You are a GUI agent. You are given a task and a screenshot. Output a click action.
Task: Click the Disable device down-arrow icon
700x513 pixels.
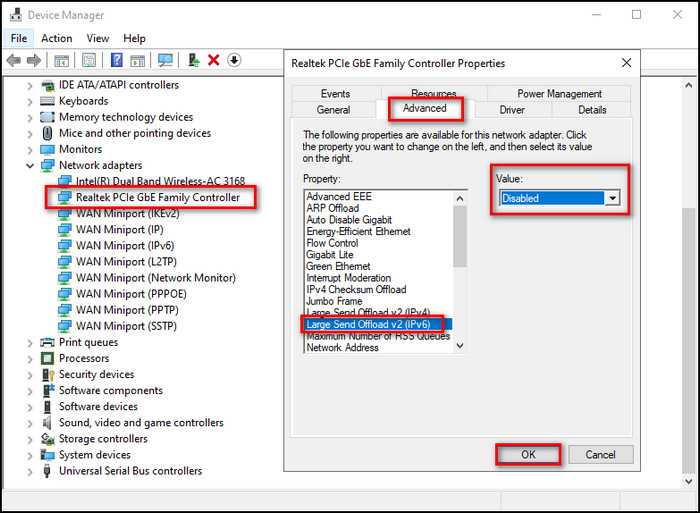(x=234, y=60)
